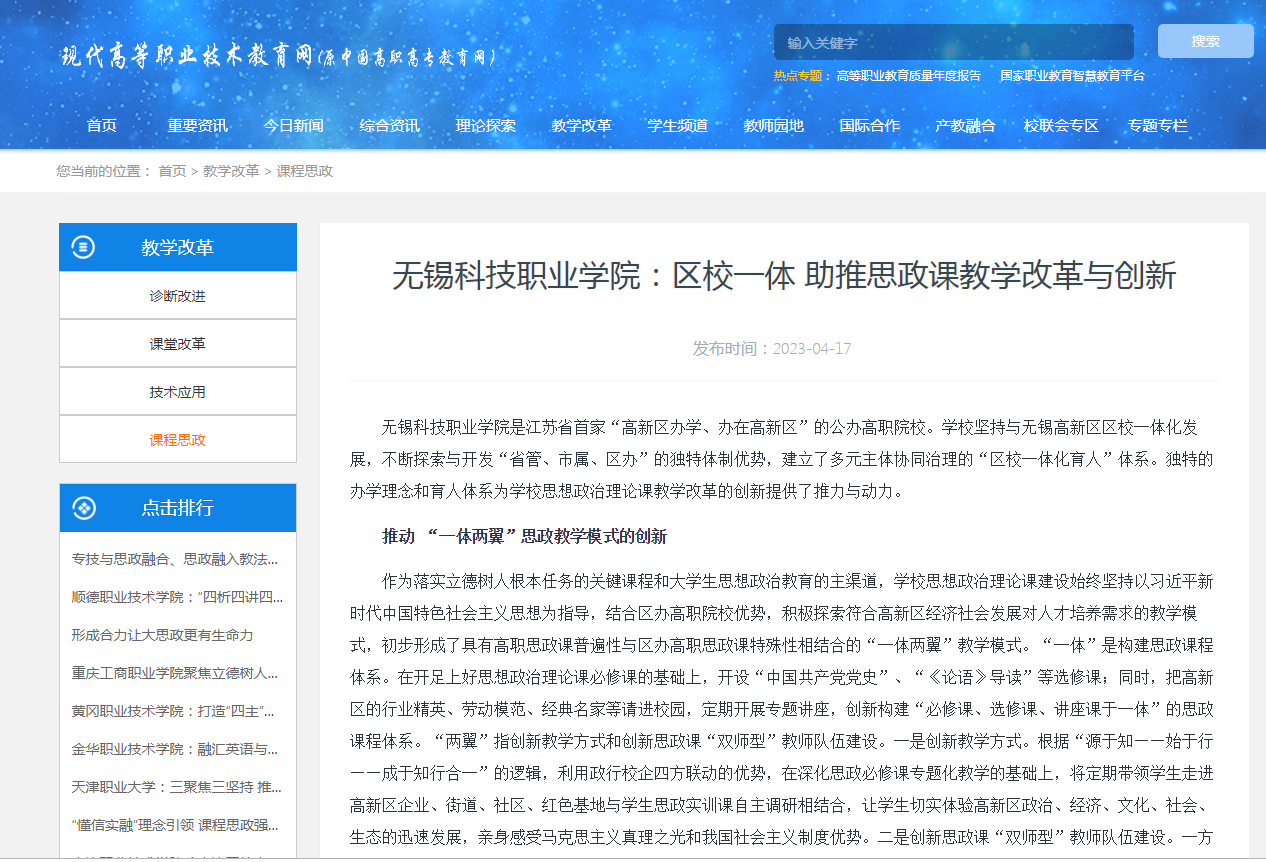Click the site logo 现代高等职业技术教育网

[x=278, y=56]
